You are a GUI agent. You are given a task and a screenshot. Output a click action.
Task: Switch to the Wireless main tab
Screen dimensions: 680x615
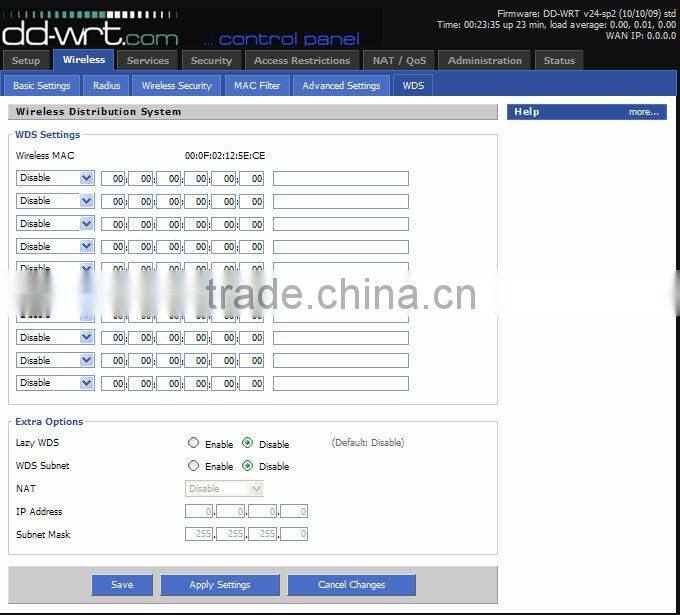click(x=84, y=59)
